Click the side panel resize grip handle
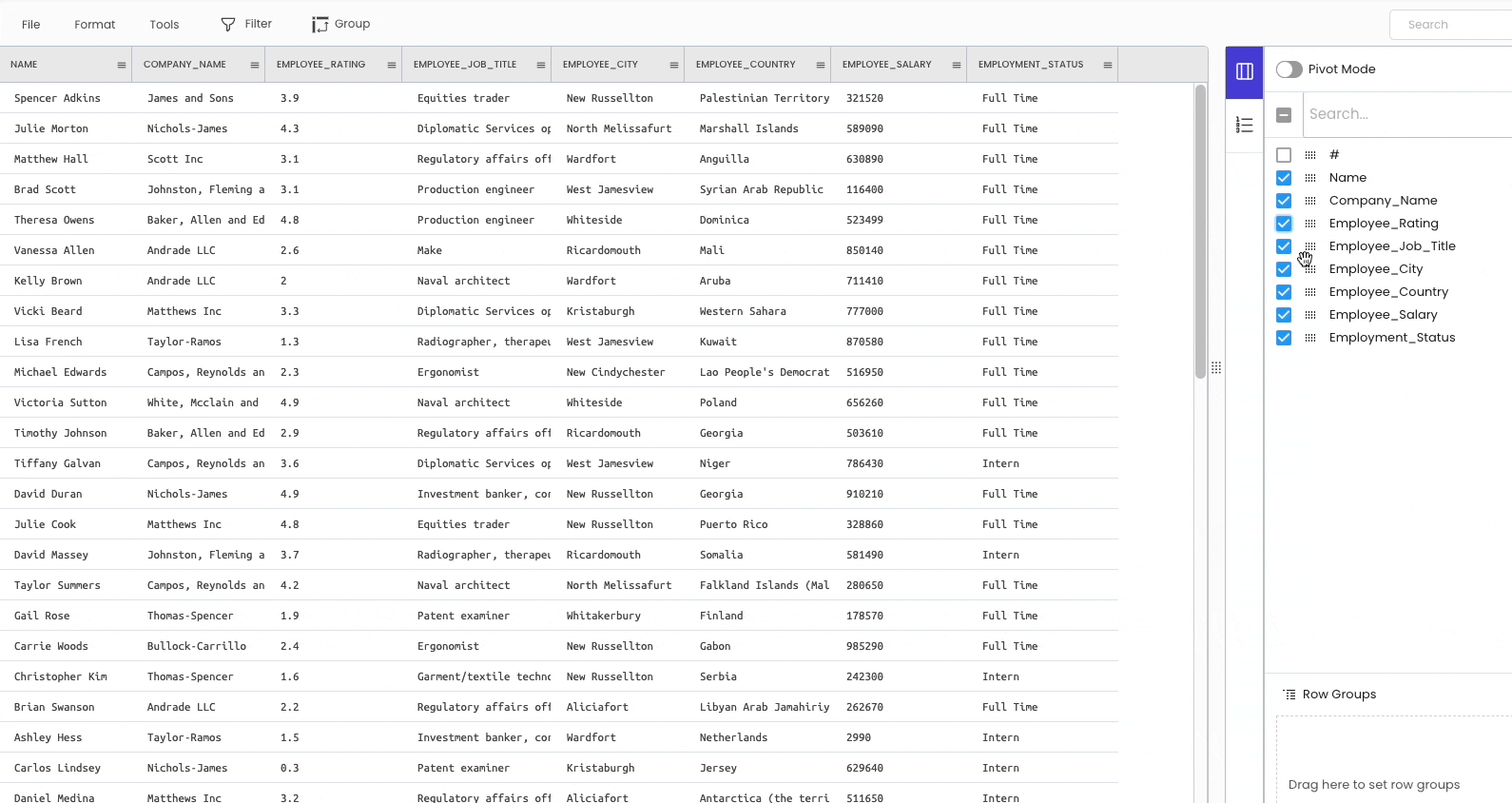 pyautogui.click(x=1216, y=367)
